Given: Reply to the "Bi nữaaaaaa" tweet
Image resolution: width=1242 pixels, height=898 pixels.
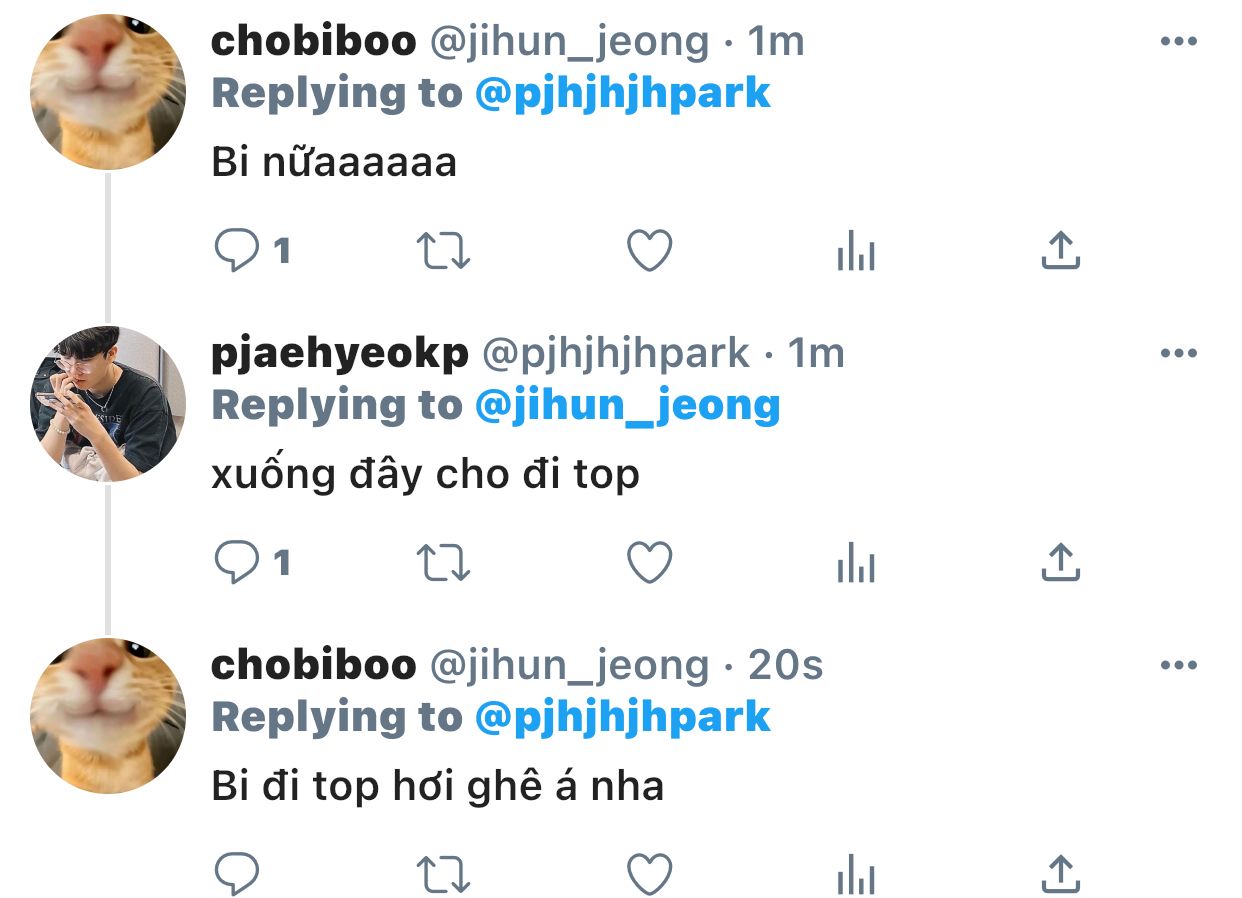Looking at the screenshot, I should pyautogui.click(x=237, y=251).
